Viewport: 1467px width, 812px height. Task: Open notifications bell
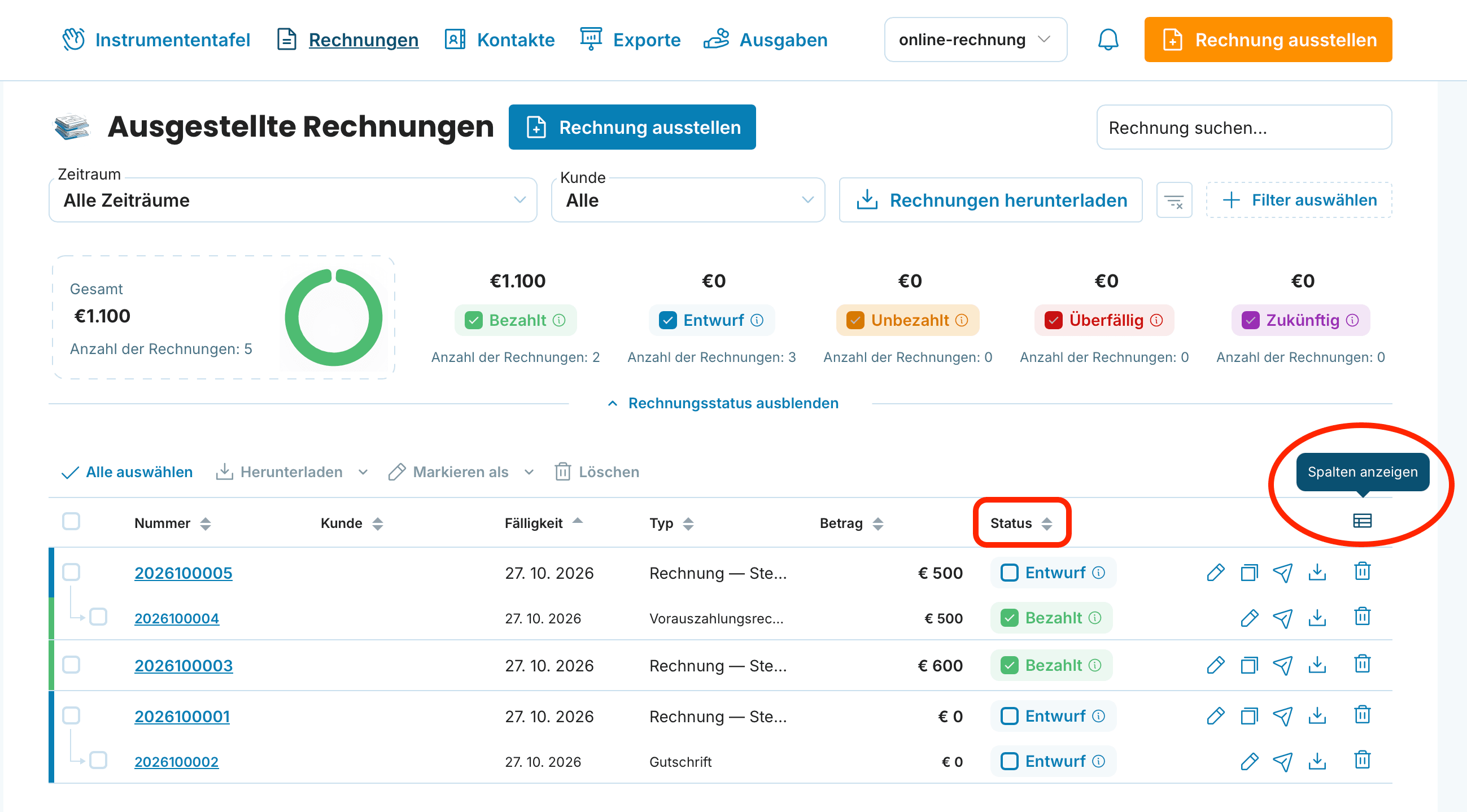tap(1108, 40)
